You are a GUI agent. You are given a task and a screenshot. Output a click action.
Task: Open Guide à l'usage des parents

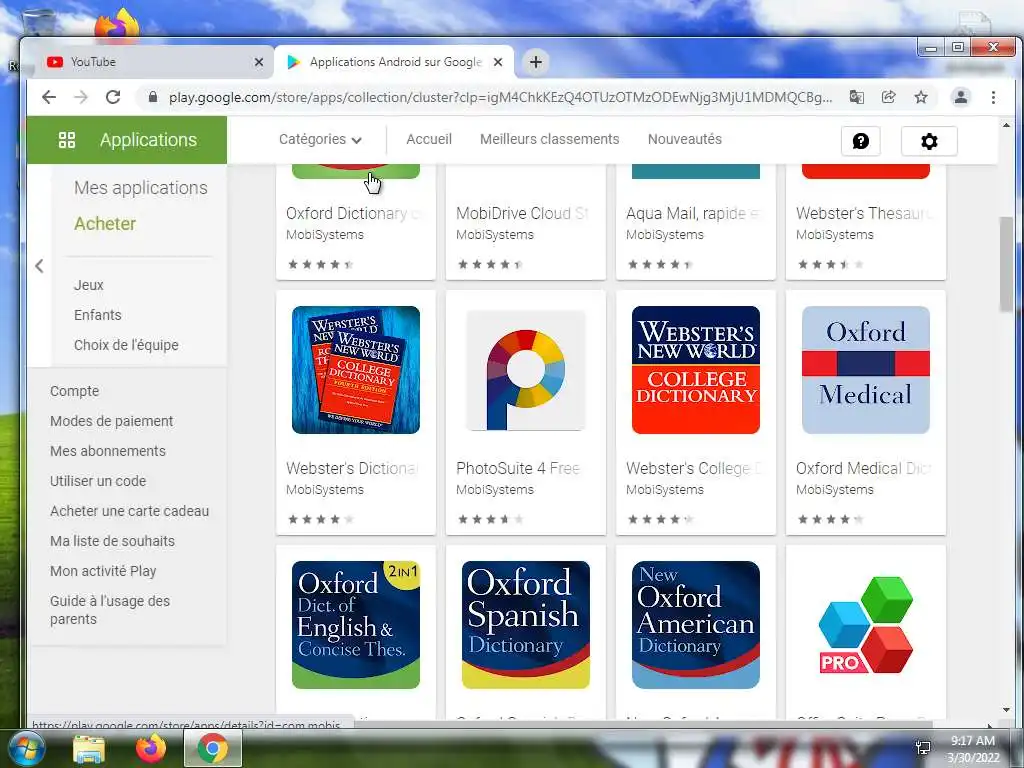tap(110, 610)
